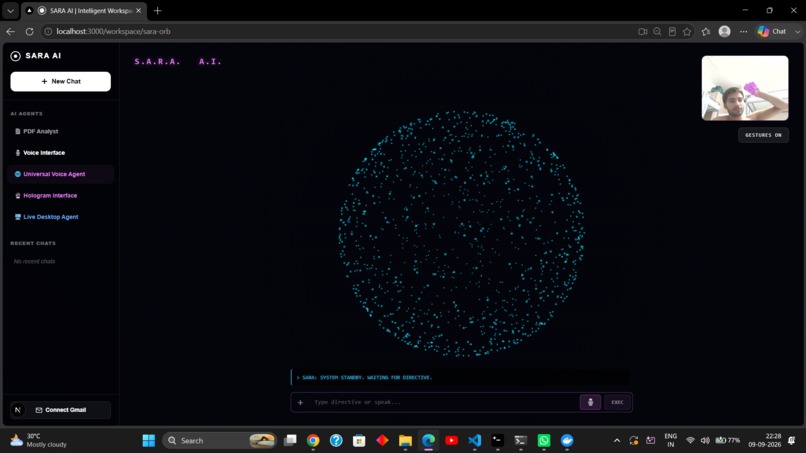Open File Explorer from taskbar
Screen dimensions: 806x453
point(406,441)
